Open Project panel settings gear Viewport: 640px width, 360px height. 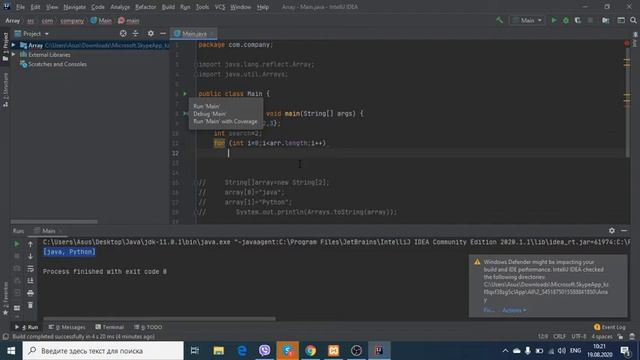(151, 33)
